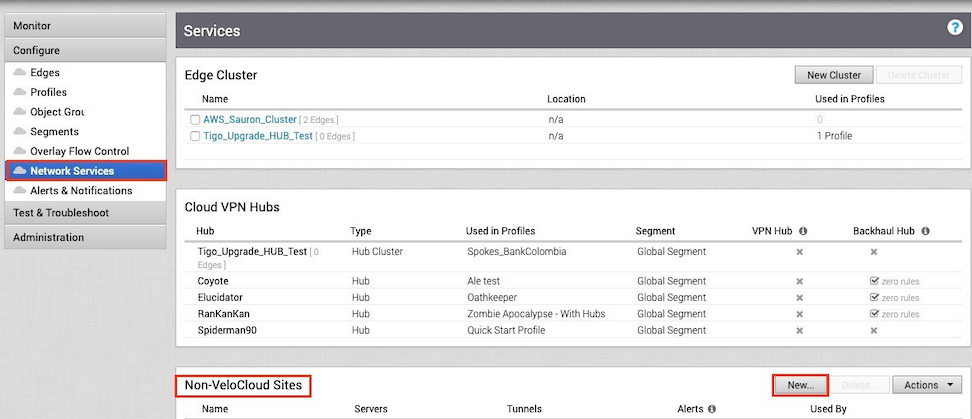Screen dimensions: 972x419
Task: Click the cloud icon beside Overlay Flow Control
Action: 21,151
